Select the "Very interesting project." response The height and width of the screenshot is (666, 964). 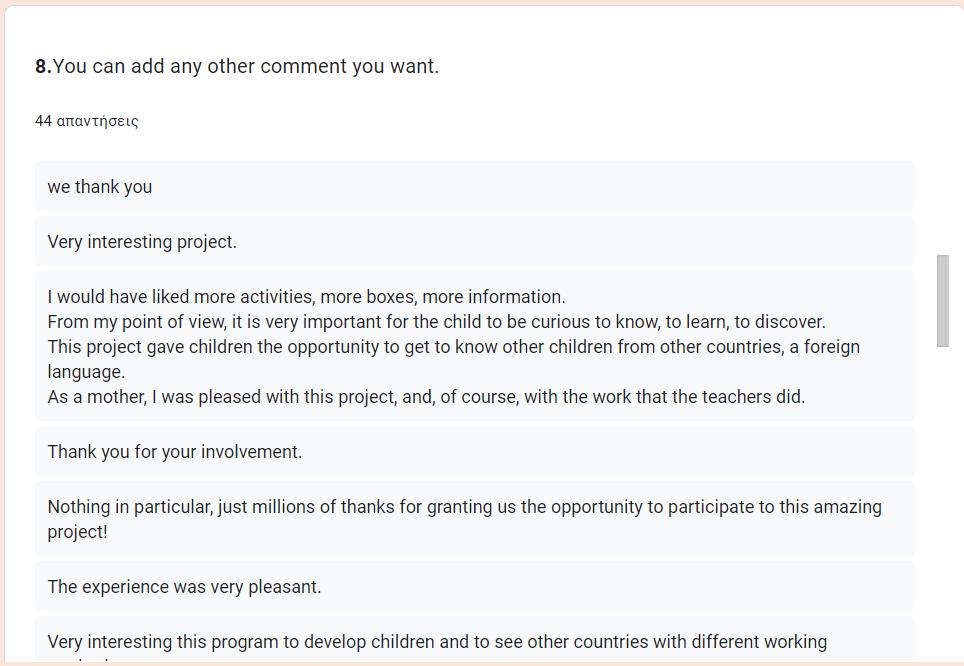(142, 242)
